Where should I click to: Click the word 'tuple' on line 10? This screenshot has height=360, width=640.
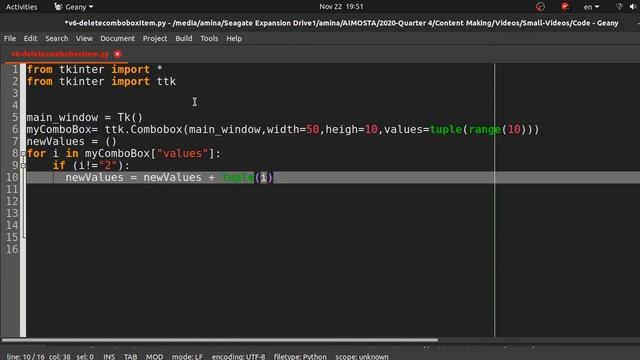pos(238,178)
